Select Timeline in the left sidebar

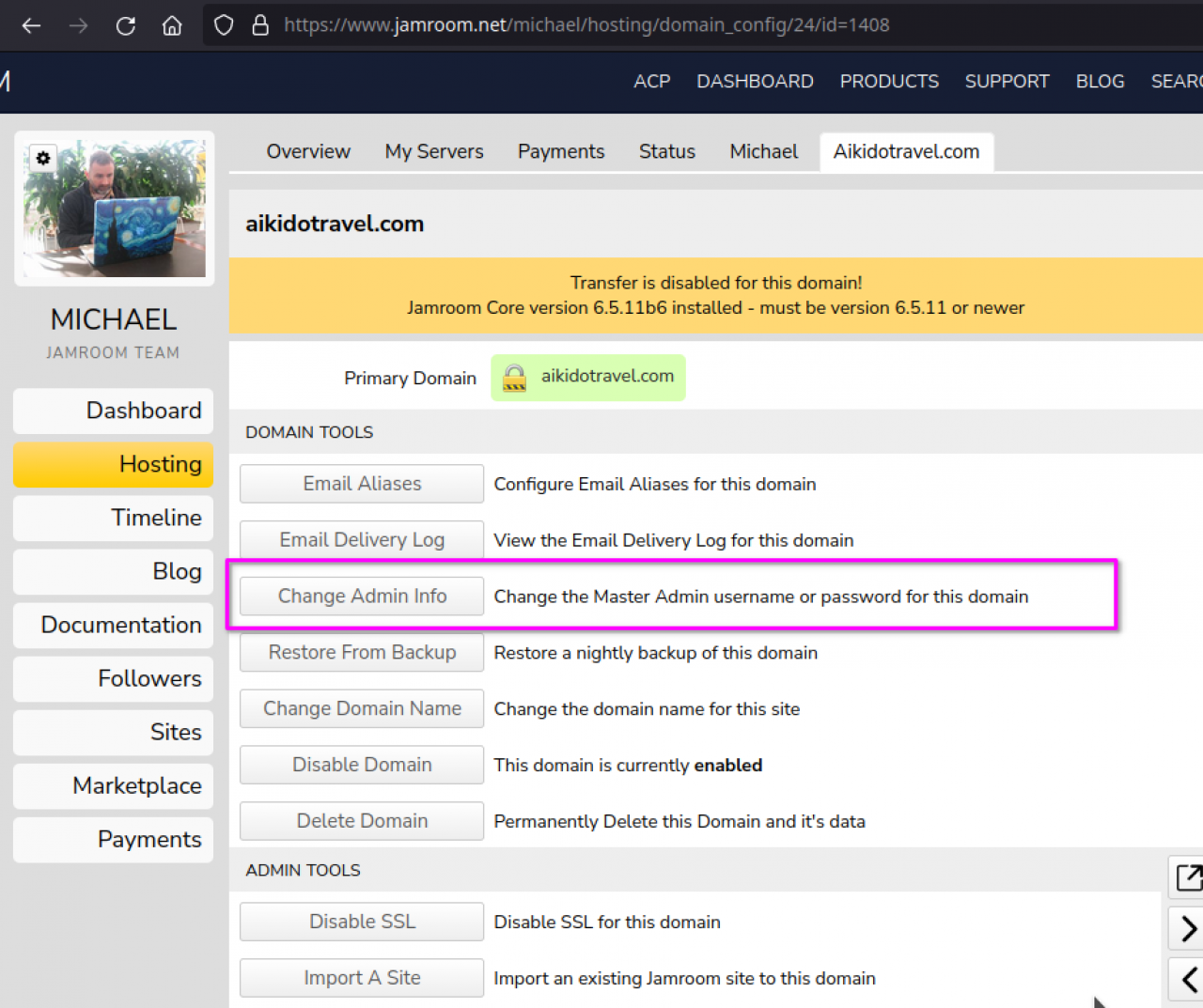[114, 518]
